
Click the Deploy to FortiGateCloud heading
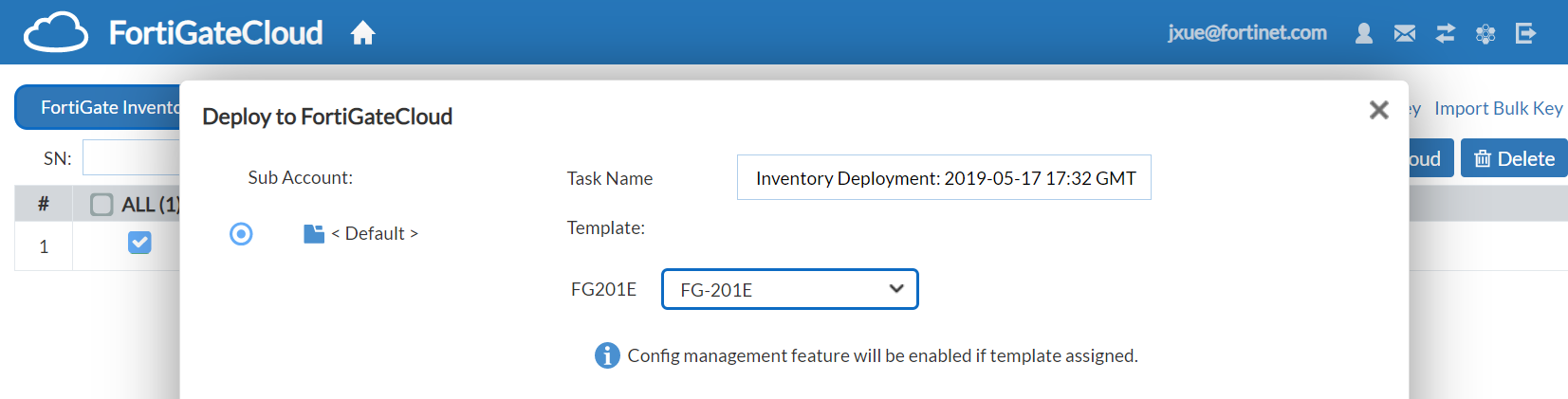pos(327,117)
